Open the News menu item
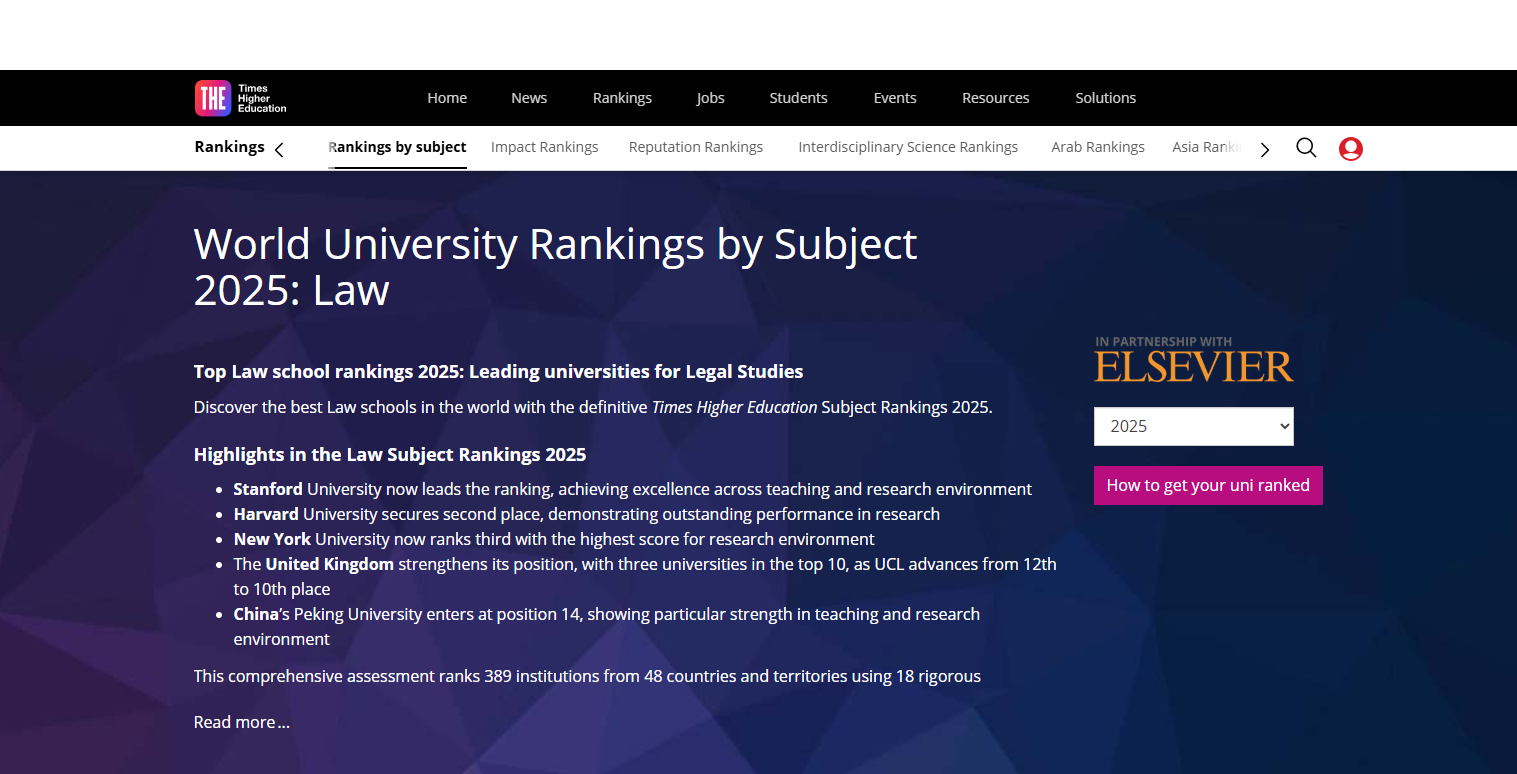 [x=529, y=98]
